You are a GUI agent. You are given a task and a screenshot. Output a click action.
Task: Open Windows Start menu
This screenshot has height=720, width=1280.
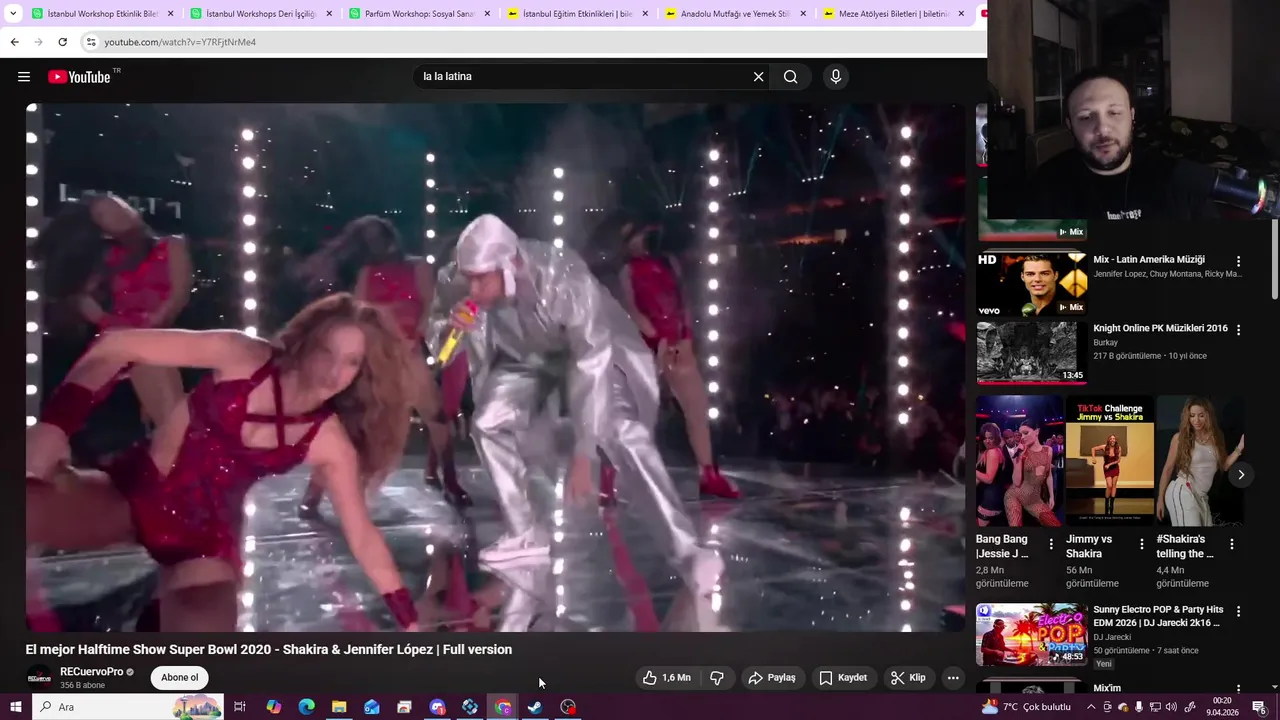click(15, 707)
